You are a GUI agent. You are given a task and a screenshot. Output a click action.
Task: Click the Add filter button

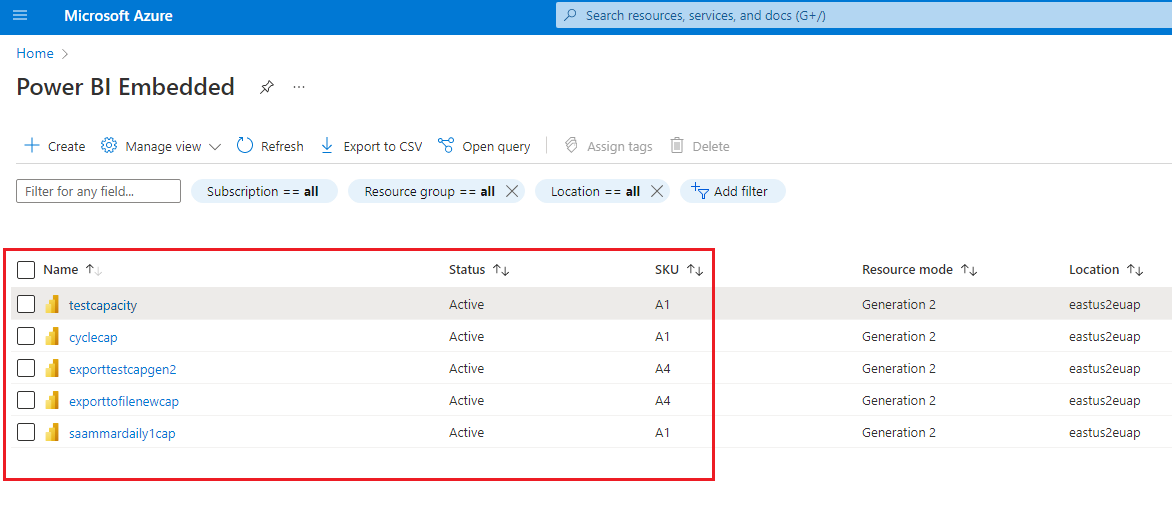click(x=732, y=191)
